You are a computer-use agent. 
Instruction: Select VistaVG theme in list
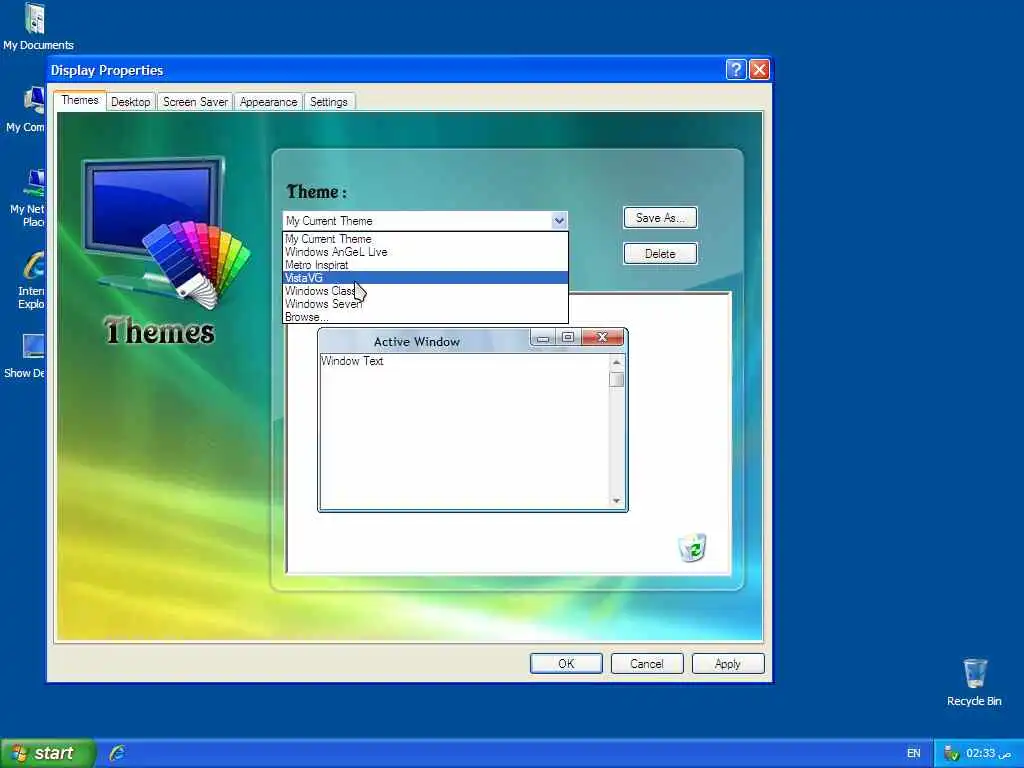(x=425, y=278)
